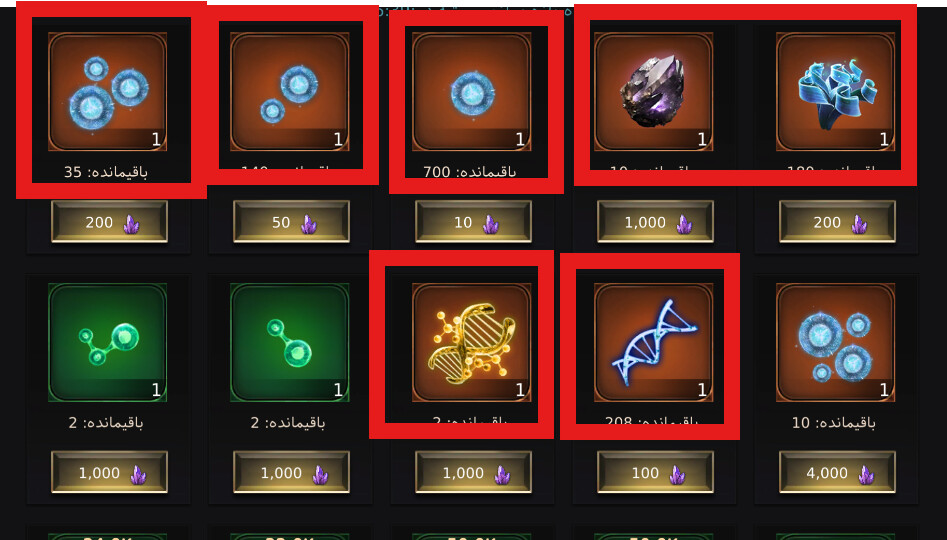Buy the three-node green molecule for 1,000

pos(109,472)
